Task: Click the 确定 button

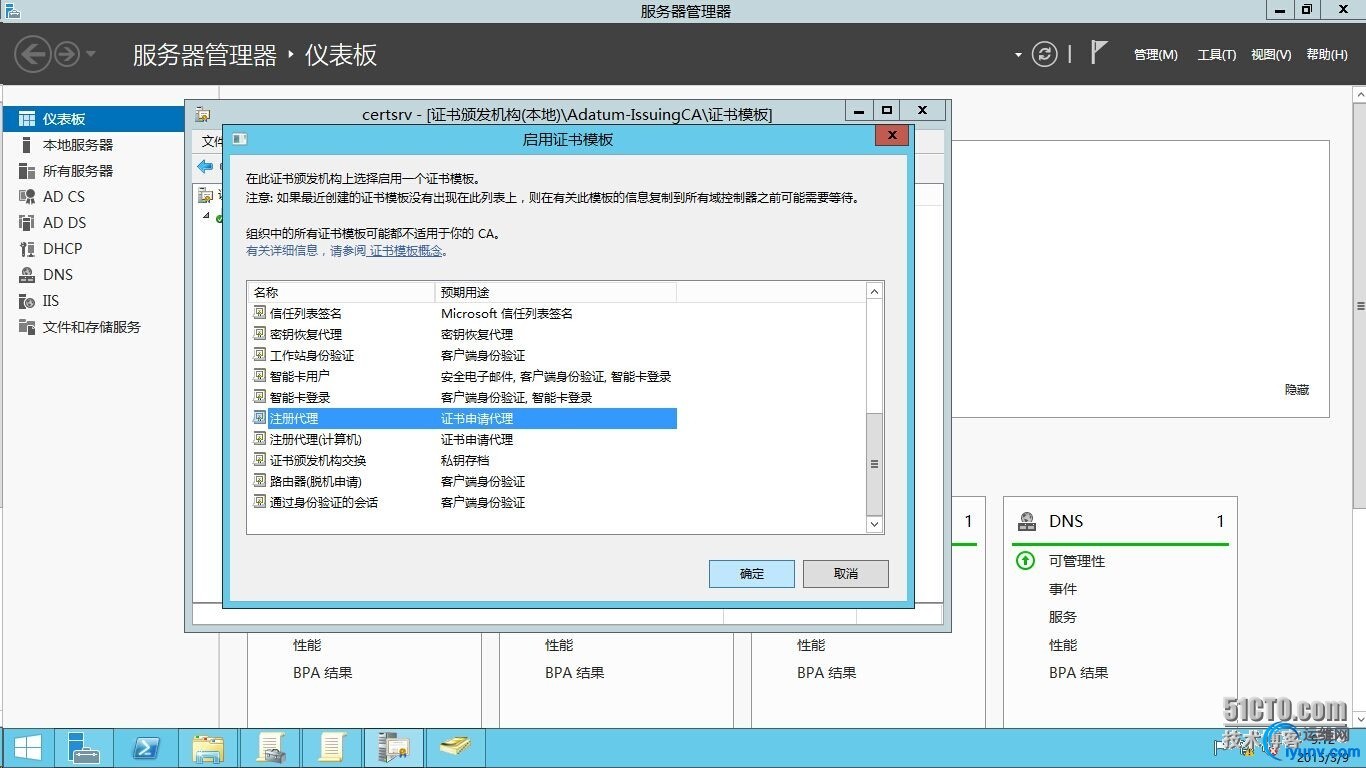Action: click(x=752, y=574)
